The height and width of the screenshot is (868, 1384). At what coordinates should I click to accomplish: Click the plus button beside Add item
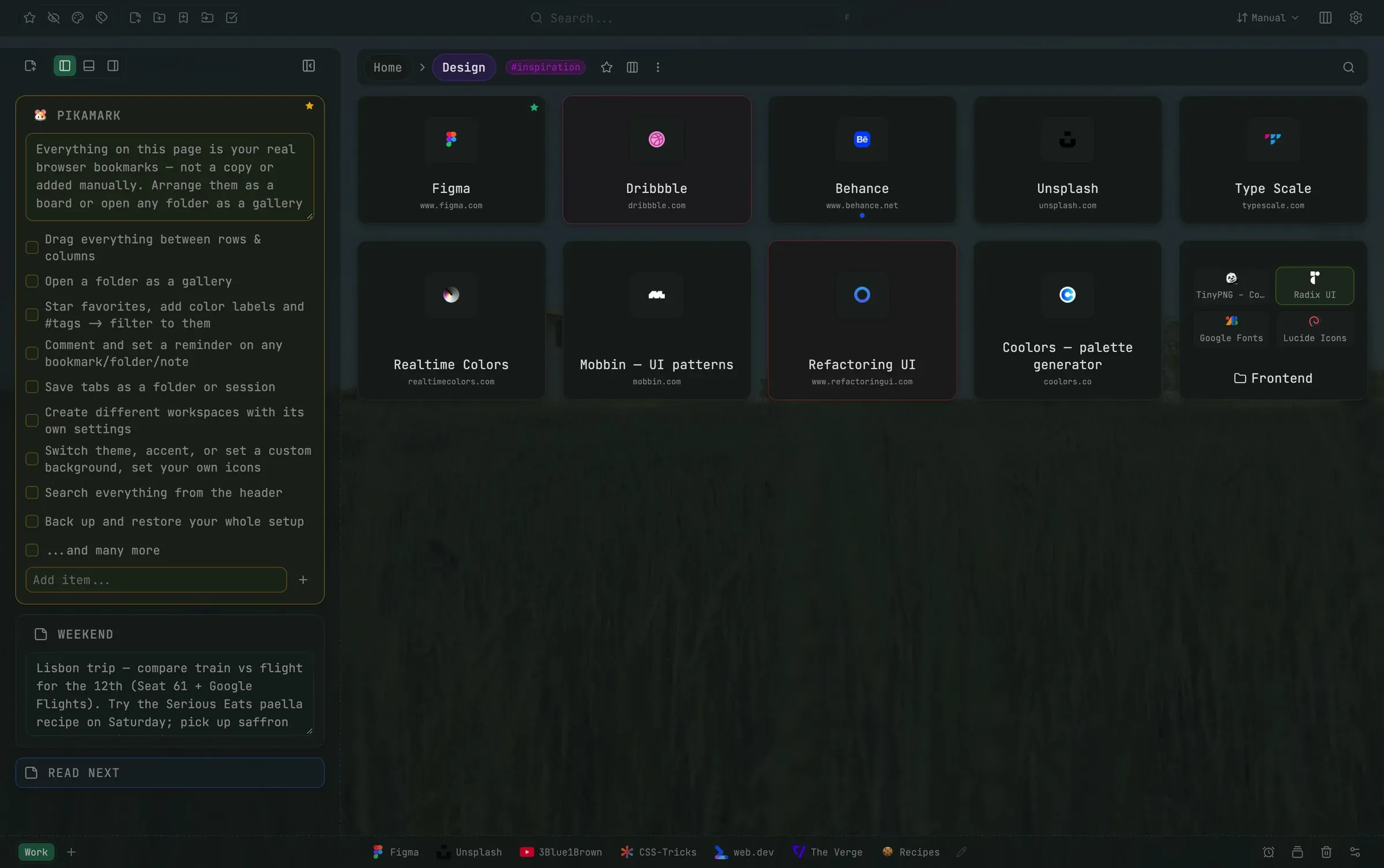click(x=303, y=580)
